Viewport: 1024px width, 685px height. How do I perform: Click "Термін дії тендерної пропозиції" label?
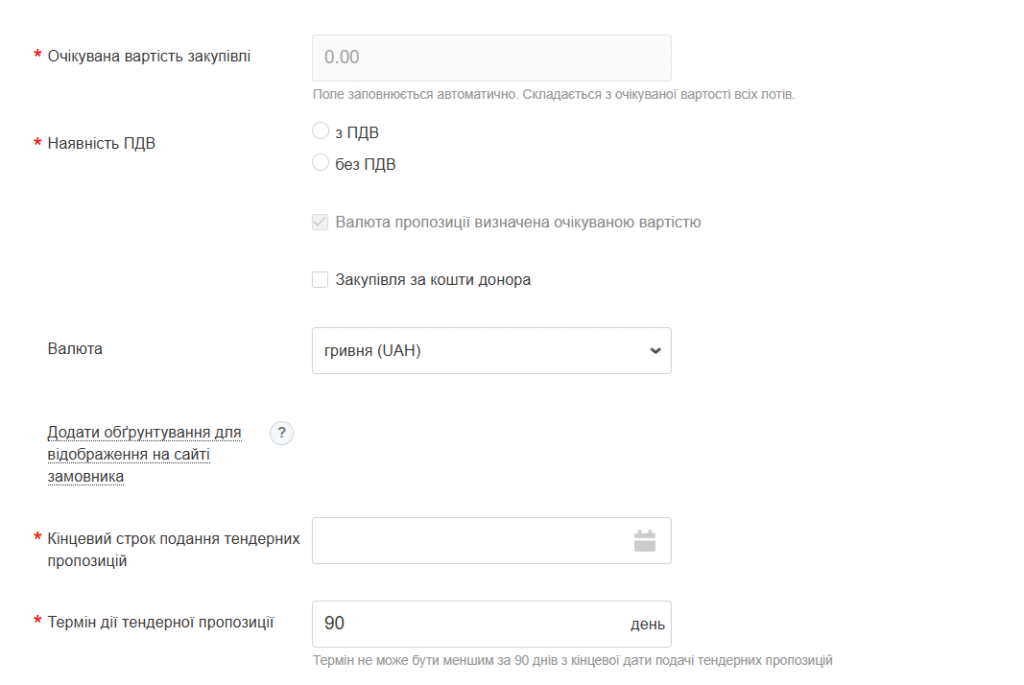(x=160, y=622)
